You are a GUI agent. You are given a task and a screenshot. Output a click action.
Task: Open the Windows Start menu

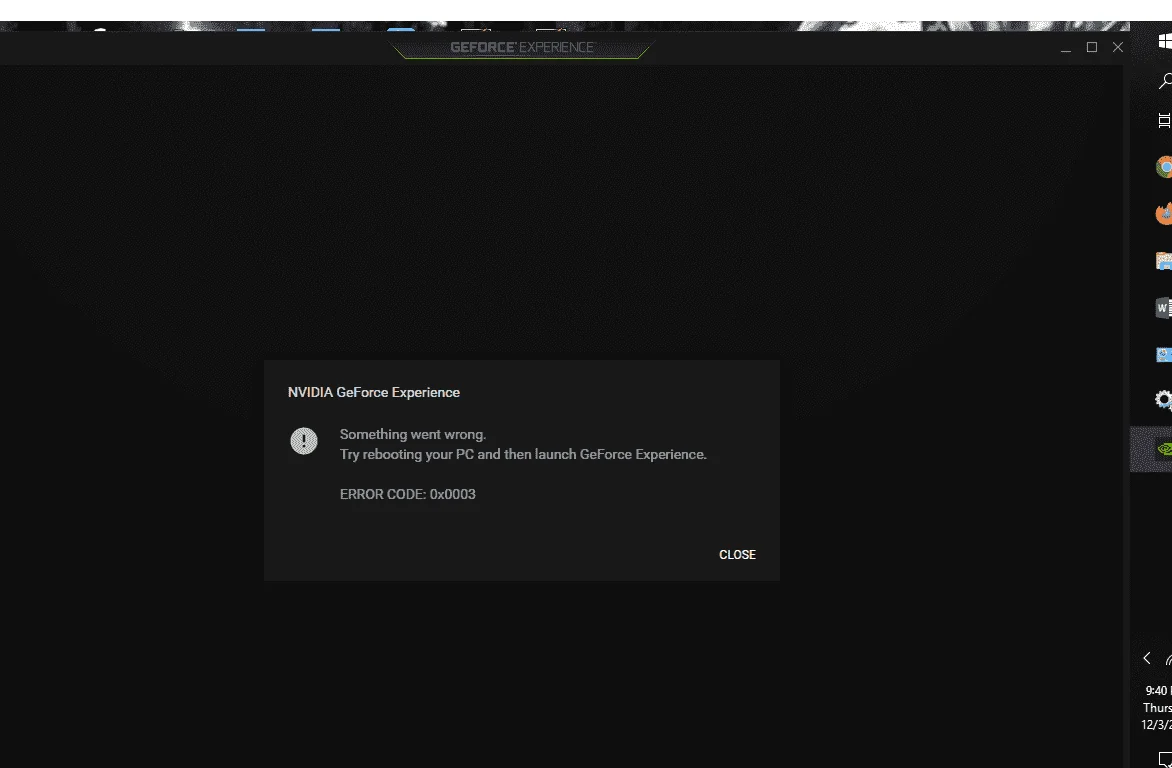point(1165,41)
